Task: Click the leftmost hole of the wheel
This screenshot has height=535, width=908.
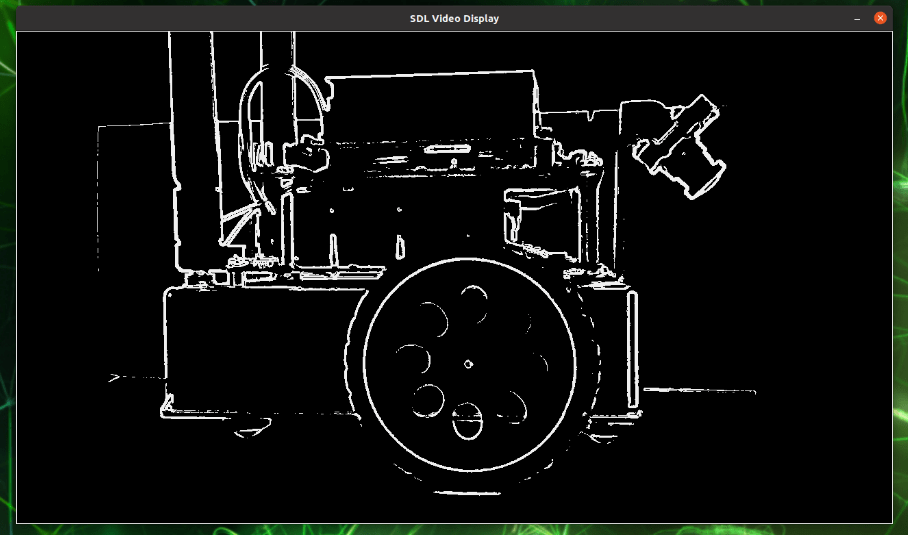Action: click(413, 360)
